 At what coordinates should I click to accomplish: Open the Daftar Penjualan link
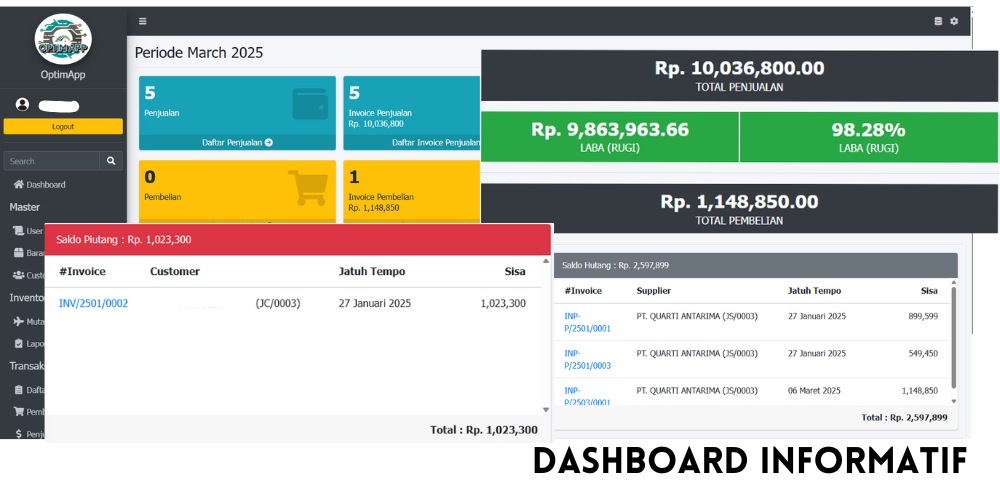click(x=238, y=143)
